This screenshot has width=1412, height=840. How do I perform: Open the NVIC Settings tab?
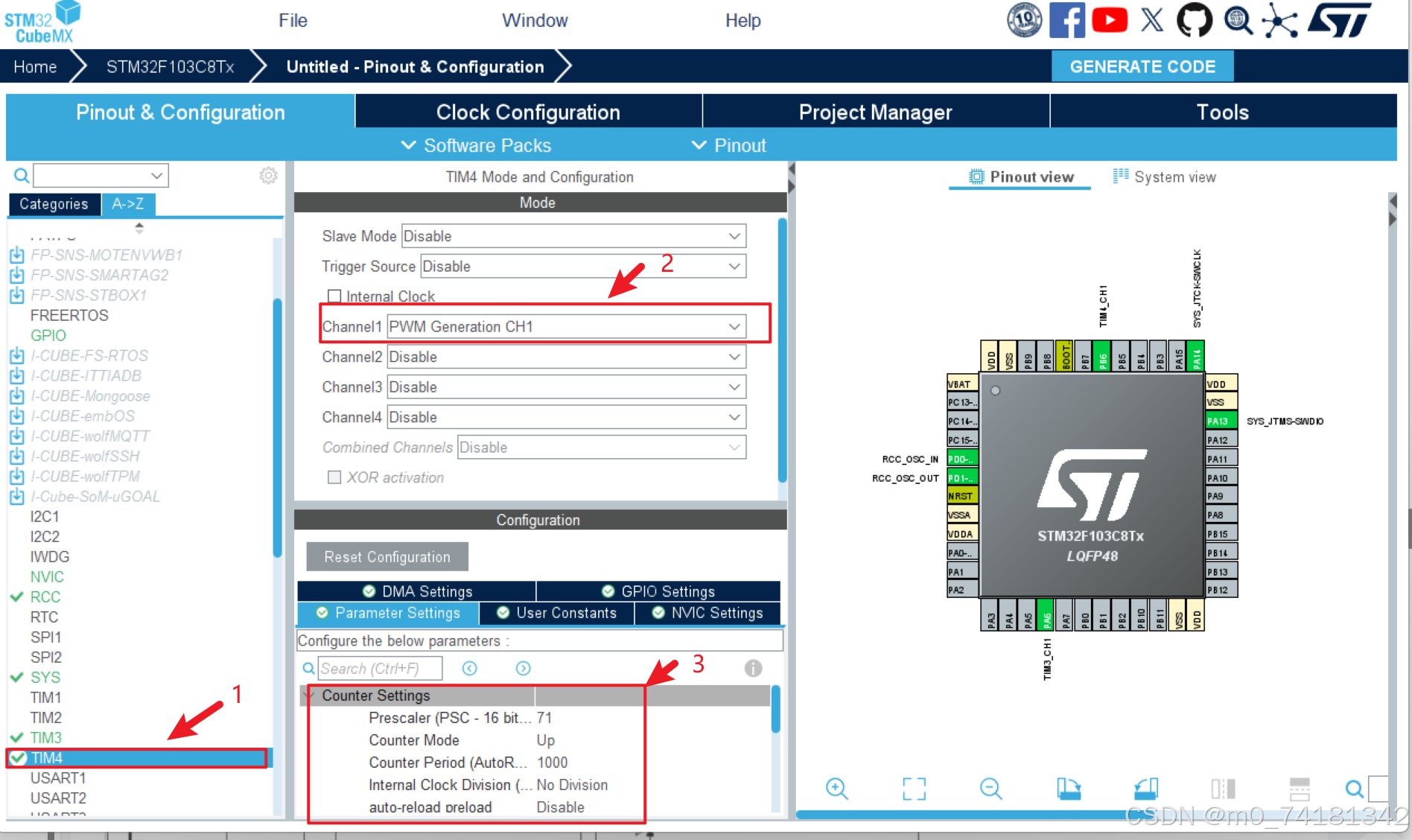coord(707,613)
